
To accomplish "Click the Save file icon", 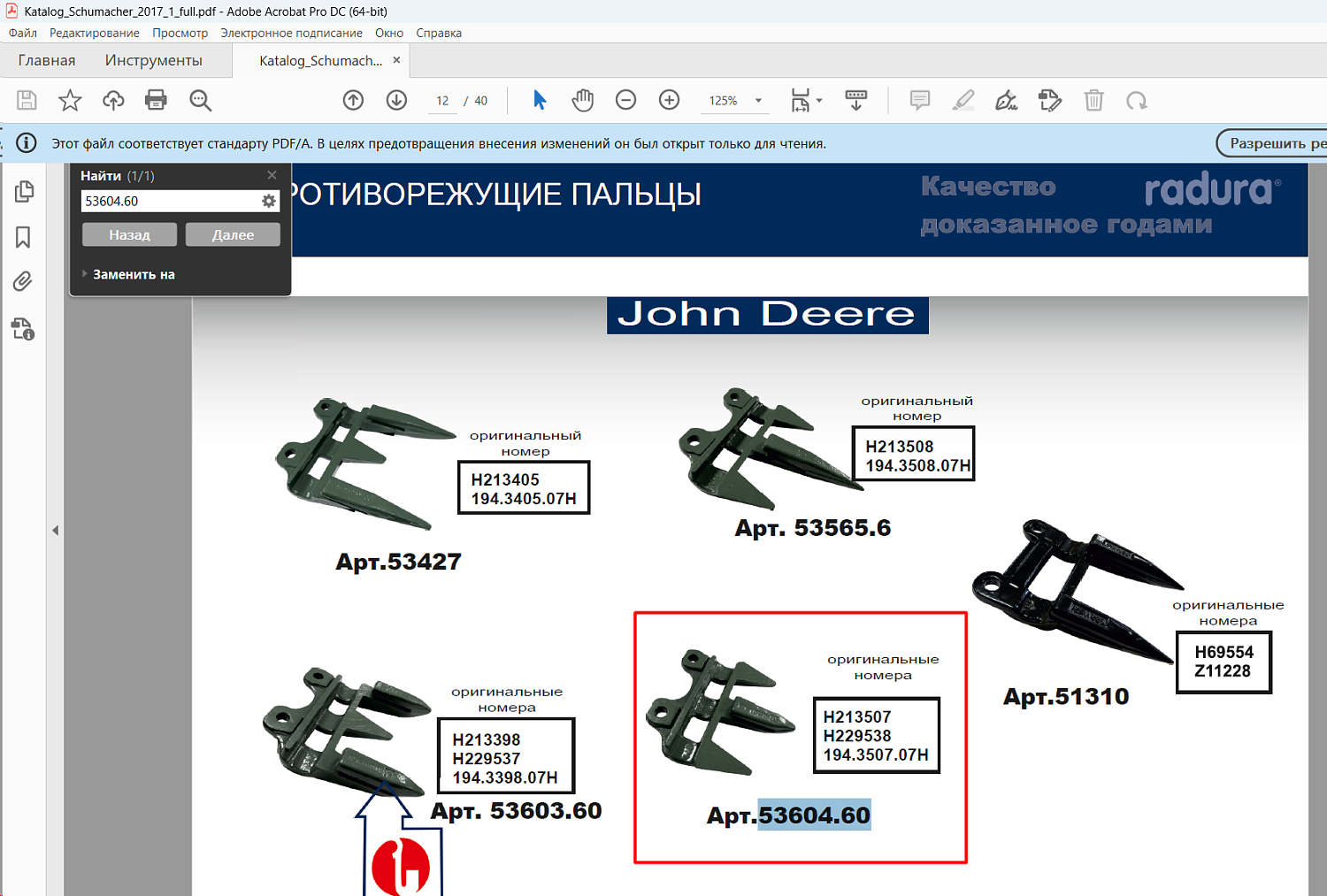I will [27, 100].
